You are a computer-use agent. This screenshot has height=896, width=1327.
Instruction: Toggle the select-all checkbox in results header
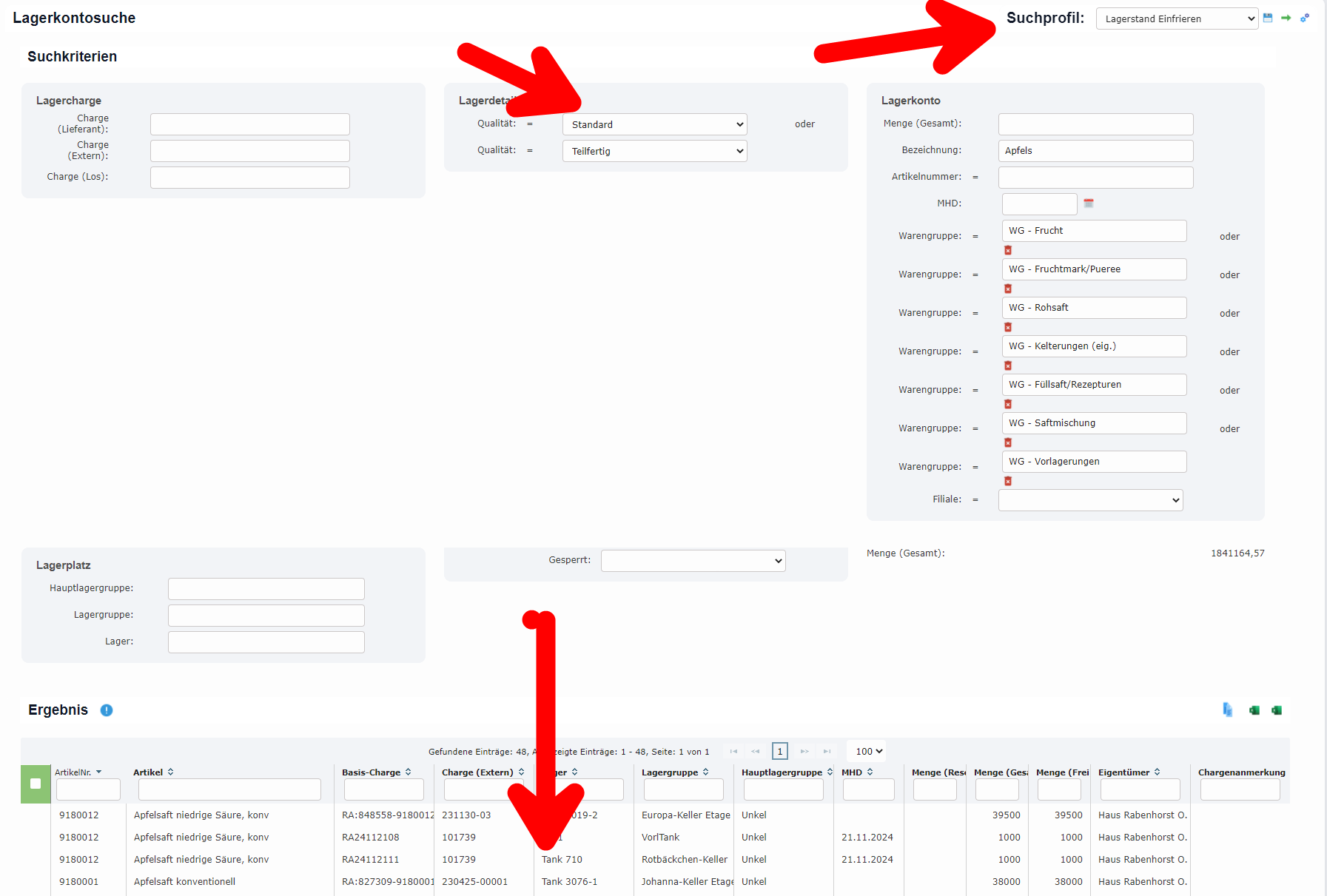[36, 784]
